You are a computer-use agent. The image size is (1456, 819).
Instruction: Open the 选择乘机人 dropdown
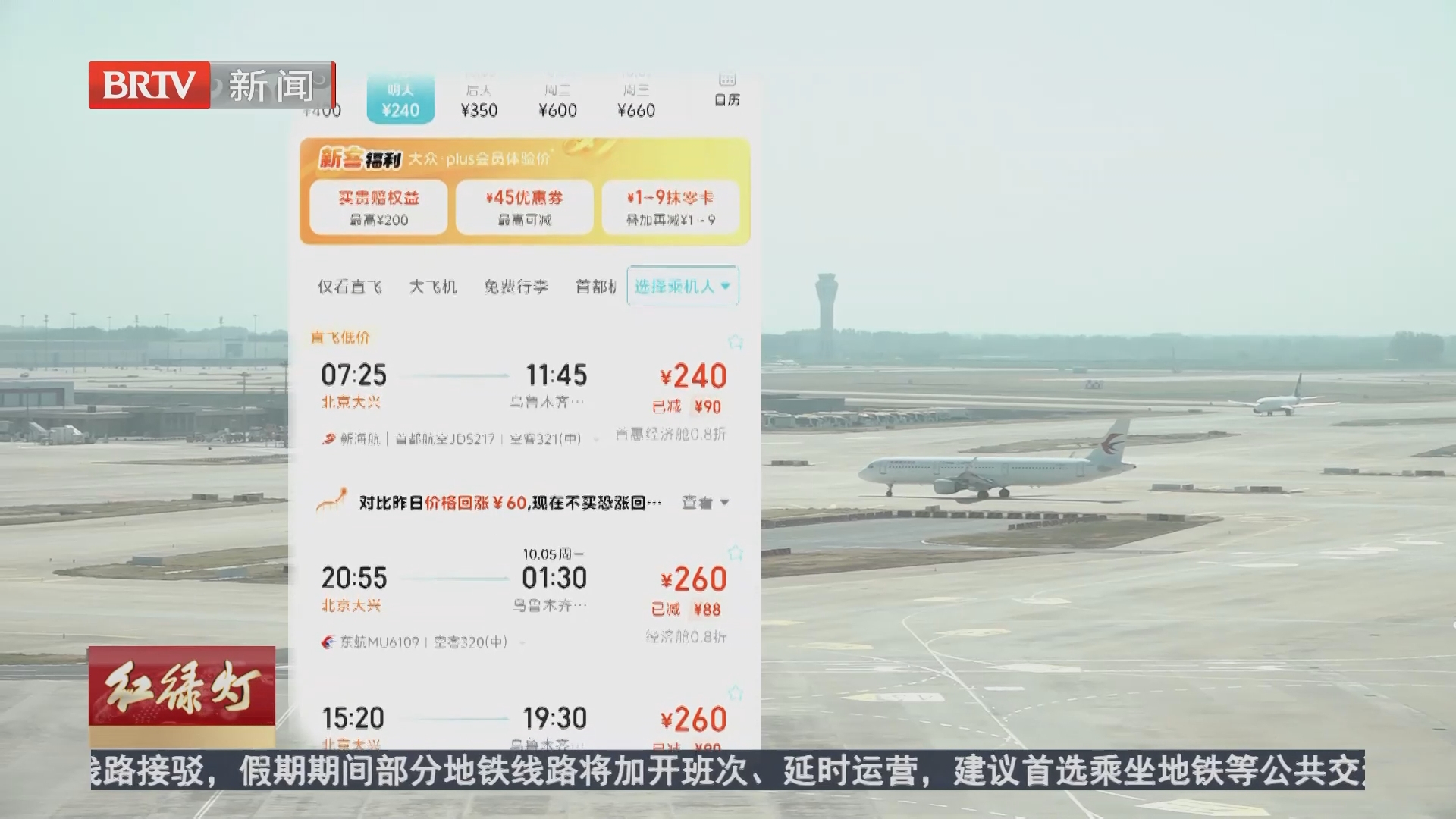click(x=682, y=286)
